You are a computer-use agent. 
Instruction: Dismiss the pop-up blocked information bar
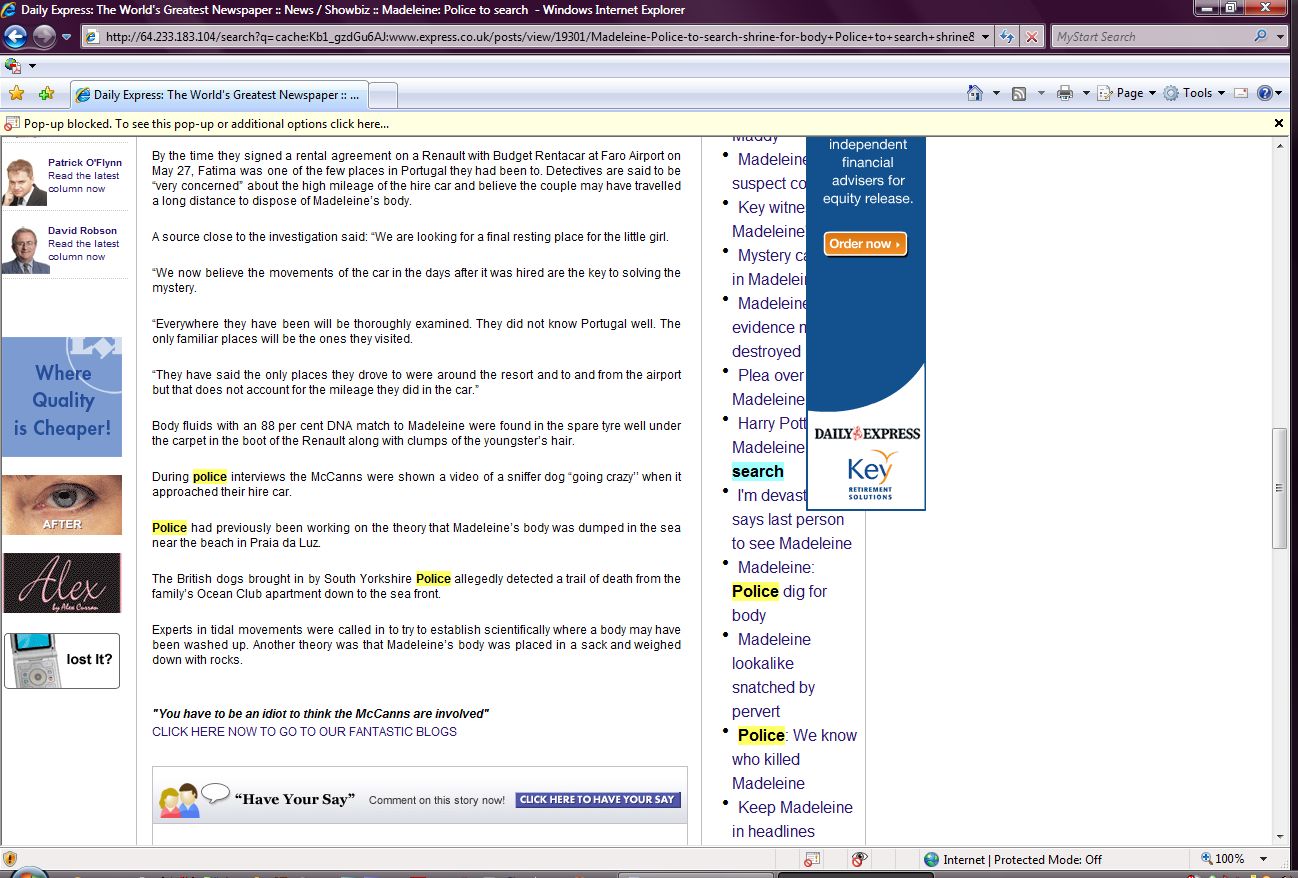1278,123
